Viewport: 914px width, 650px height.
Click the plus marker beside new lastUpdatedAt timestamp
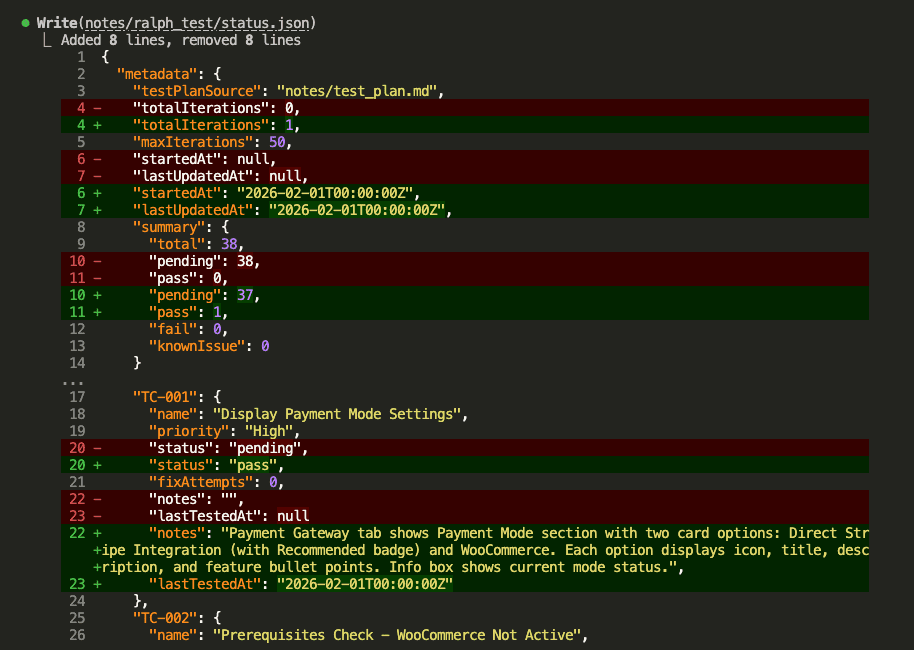(x=97, y=209)
